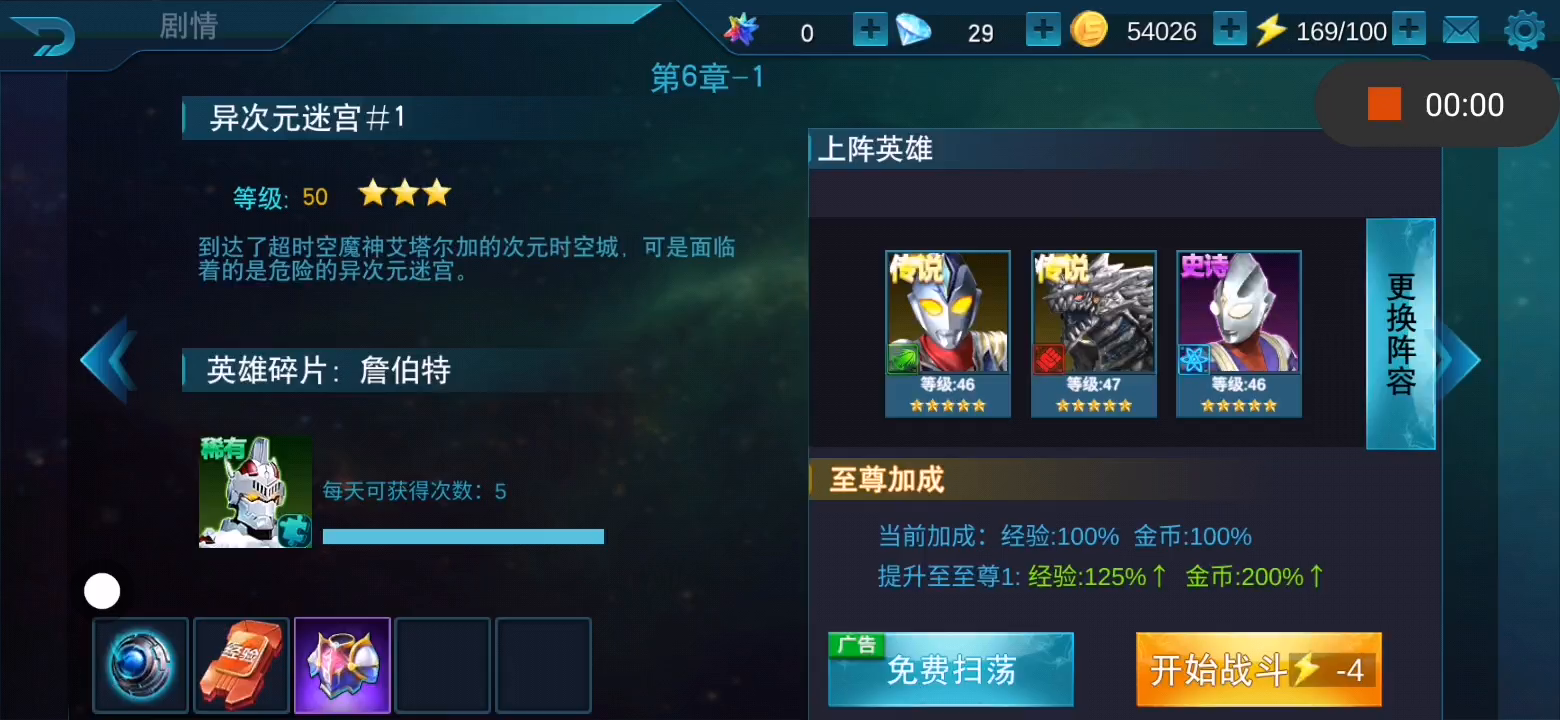
Task: Add star gems with the first plus button
Action: (x=870, y=30)
